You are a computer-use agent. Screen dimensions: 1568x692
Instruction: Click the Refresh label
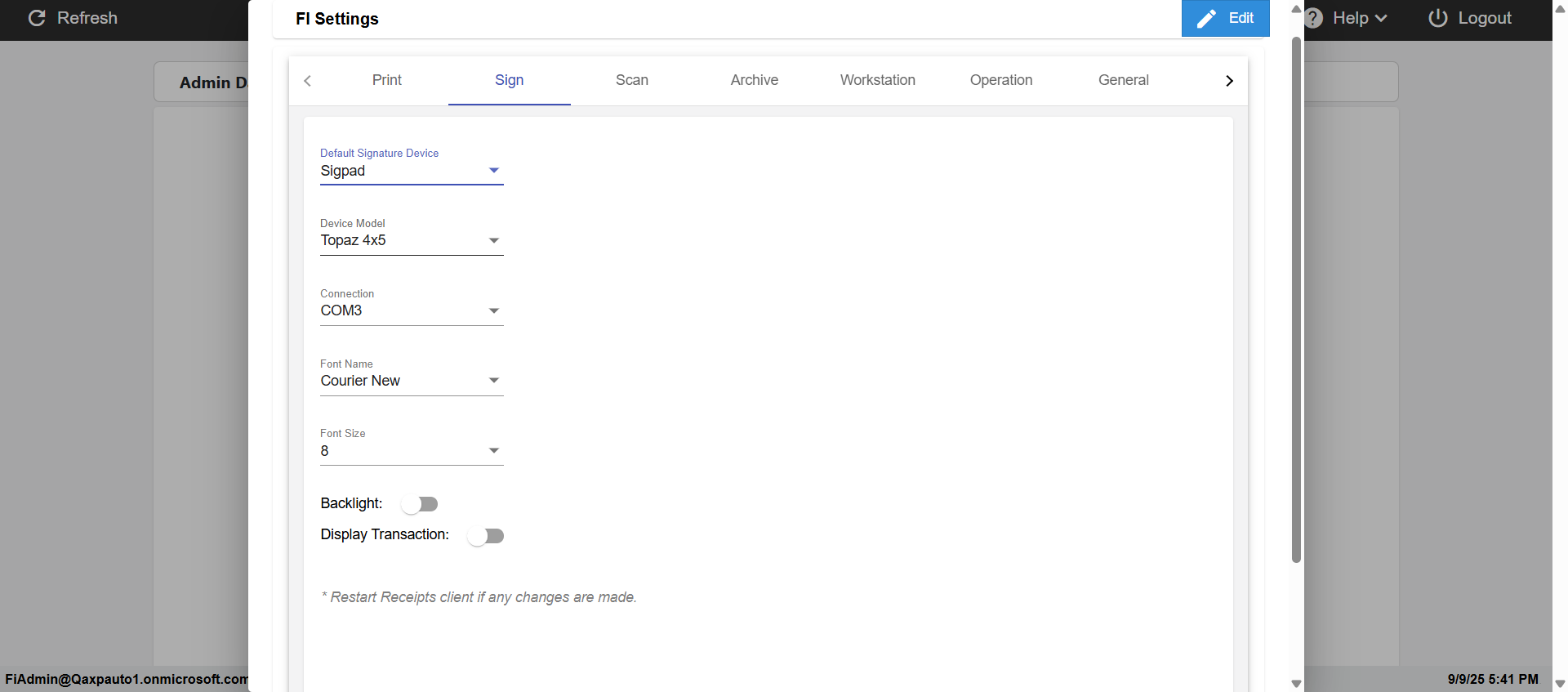click(x=87, y=18)
